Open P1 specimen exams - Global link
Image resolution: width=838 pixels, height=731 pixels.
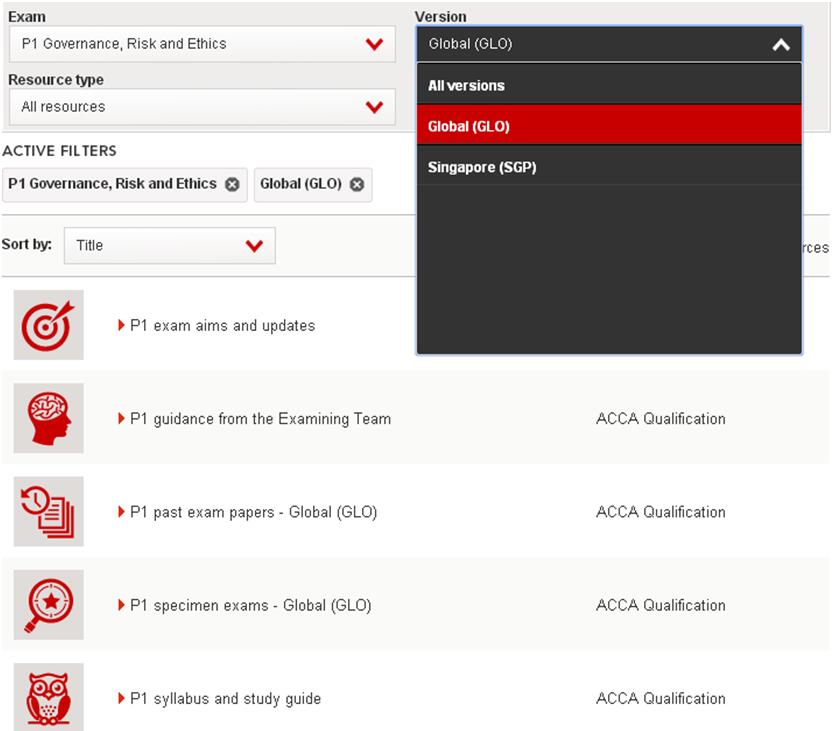tap(250, 606)
